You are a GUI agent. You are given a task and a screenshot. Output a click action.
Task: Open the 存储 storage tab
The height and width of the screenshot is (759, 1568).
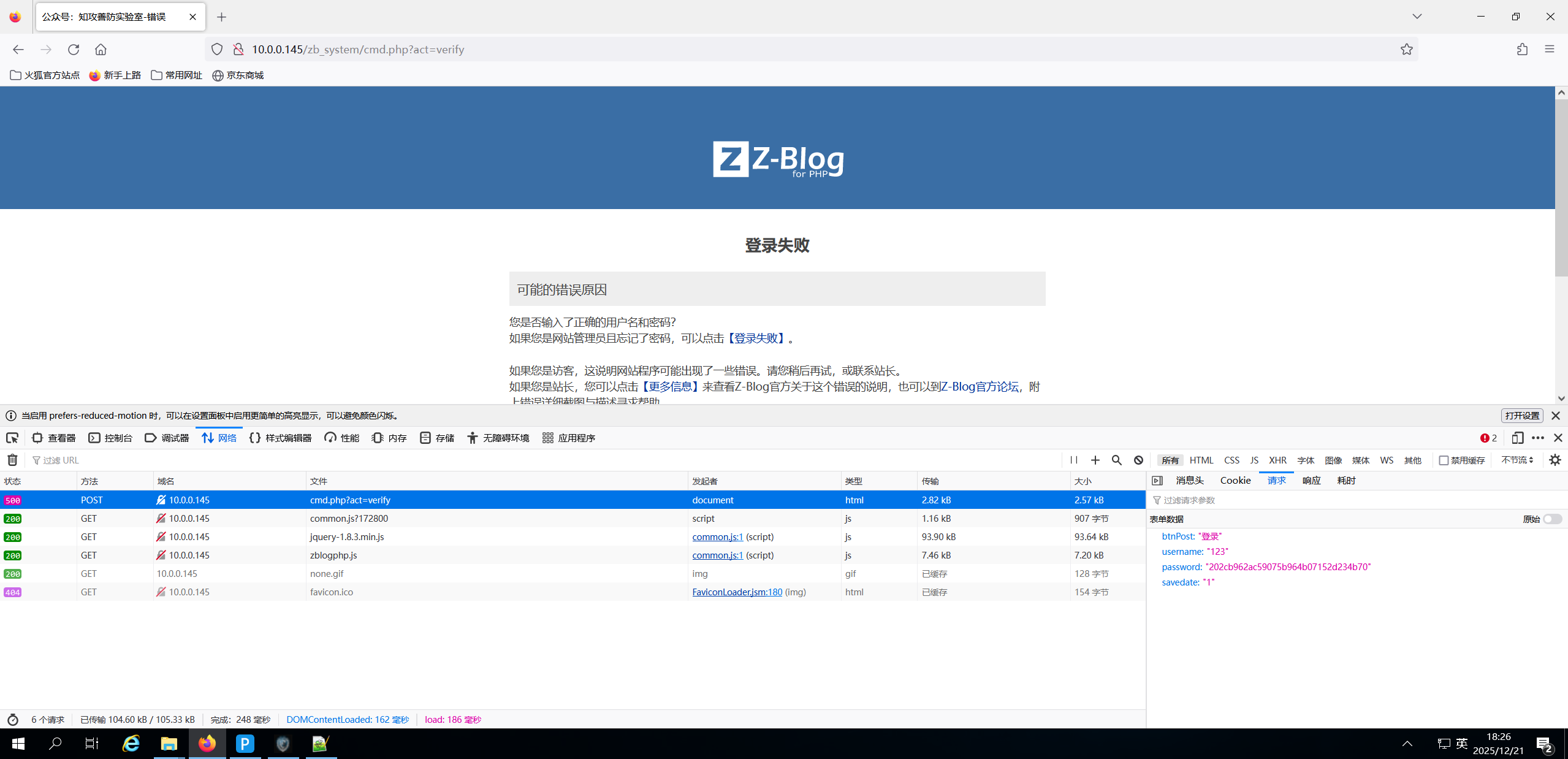(x=437, y=438)
